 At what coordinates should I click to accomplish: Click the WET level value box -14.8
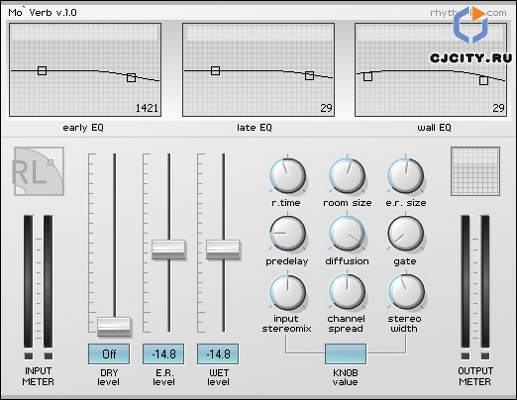[x=218, y=354]
